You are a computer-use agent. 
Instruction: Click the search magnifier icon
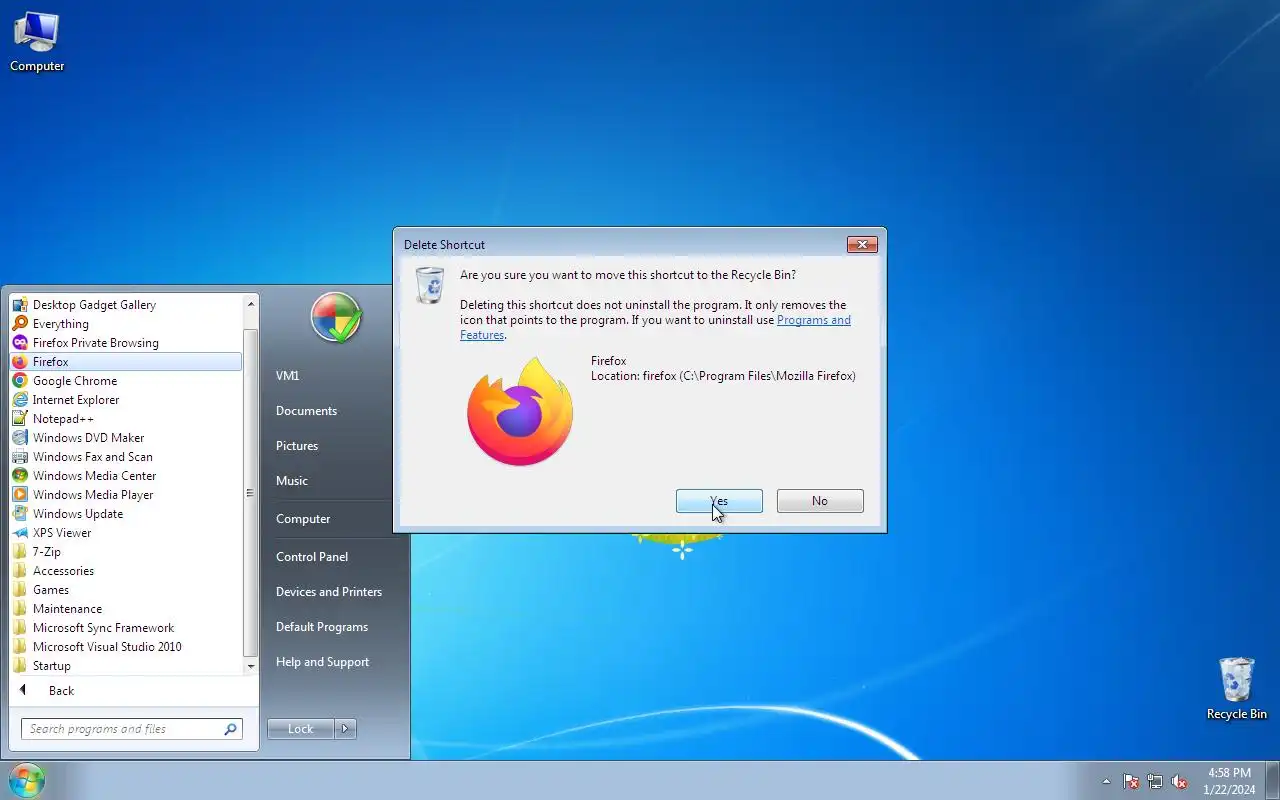(x=230, y=729)
